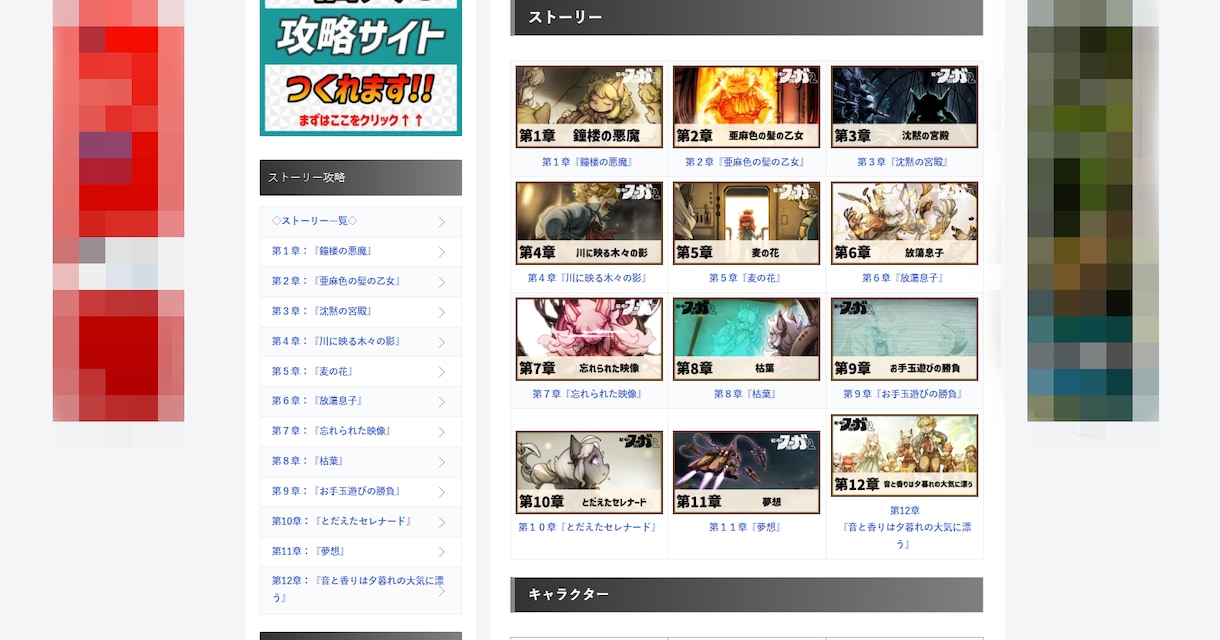This screenshot has height=640, width=1220.
Task: Open the 第8章 枯葉 thumbnail image
Action: 746,339
